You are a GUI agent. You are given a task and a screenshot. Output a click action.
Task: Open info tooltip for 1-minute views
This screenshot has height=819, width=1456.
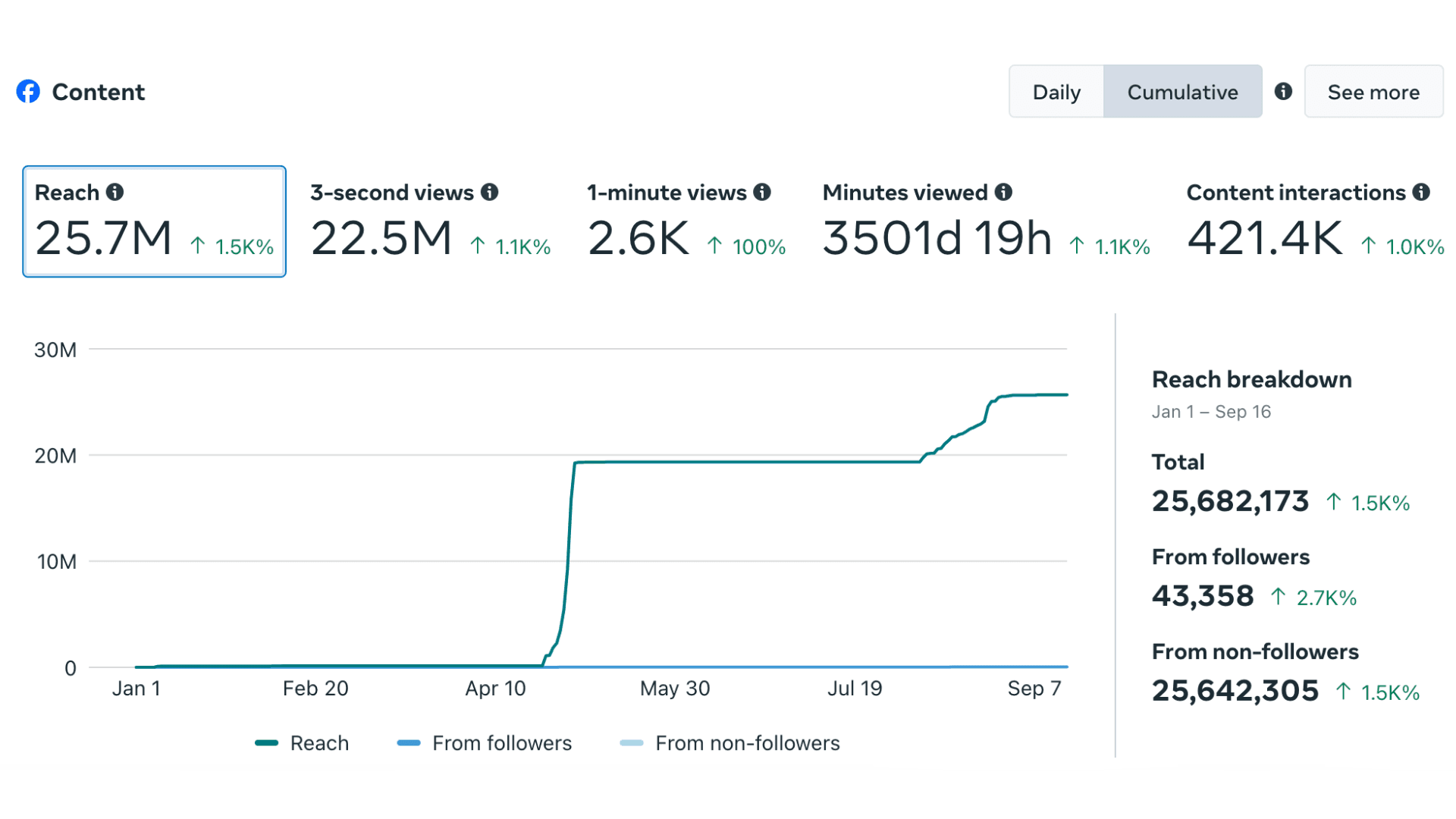tap(762, 192)
